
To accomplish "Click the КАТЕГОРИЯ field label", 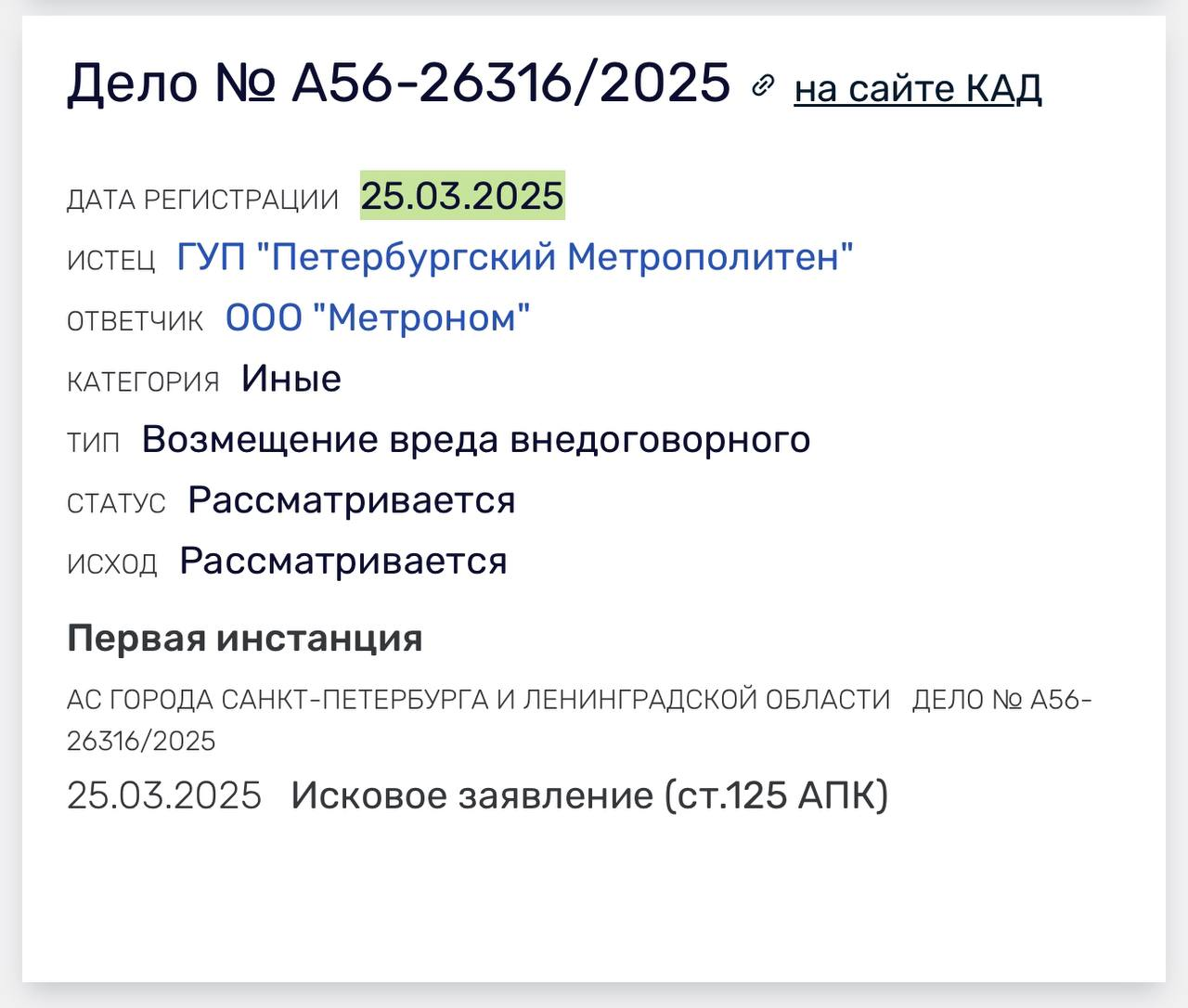I will click(x=143, y=382).
